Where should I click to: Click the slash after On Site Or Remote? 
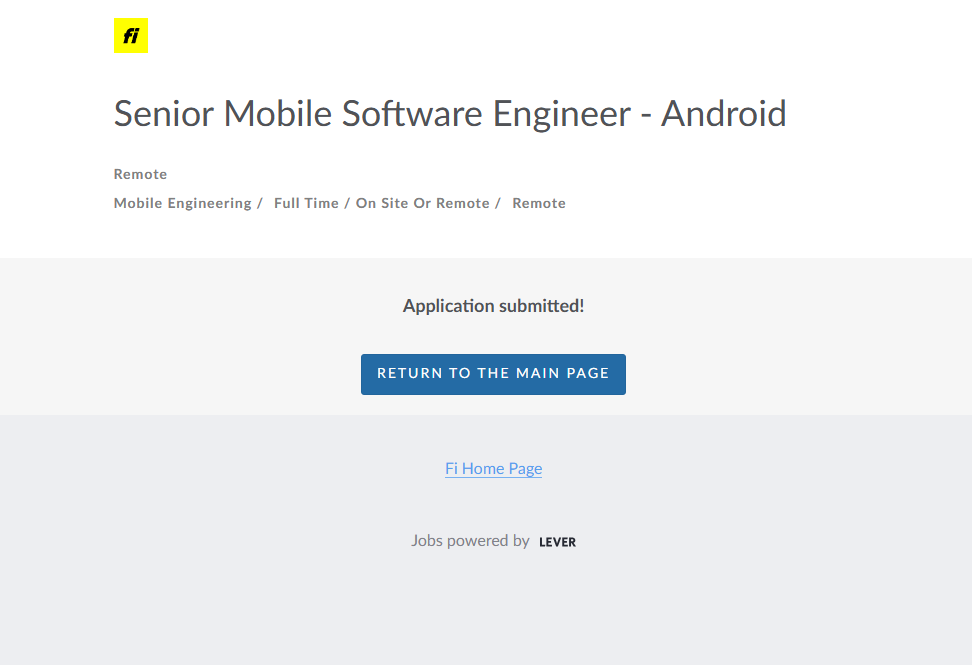pyautogui.click(x=497, y=203)
